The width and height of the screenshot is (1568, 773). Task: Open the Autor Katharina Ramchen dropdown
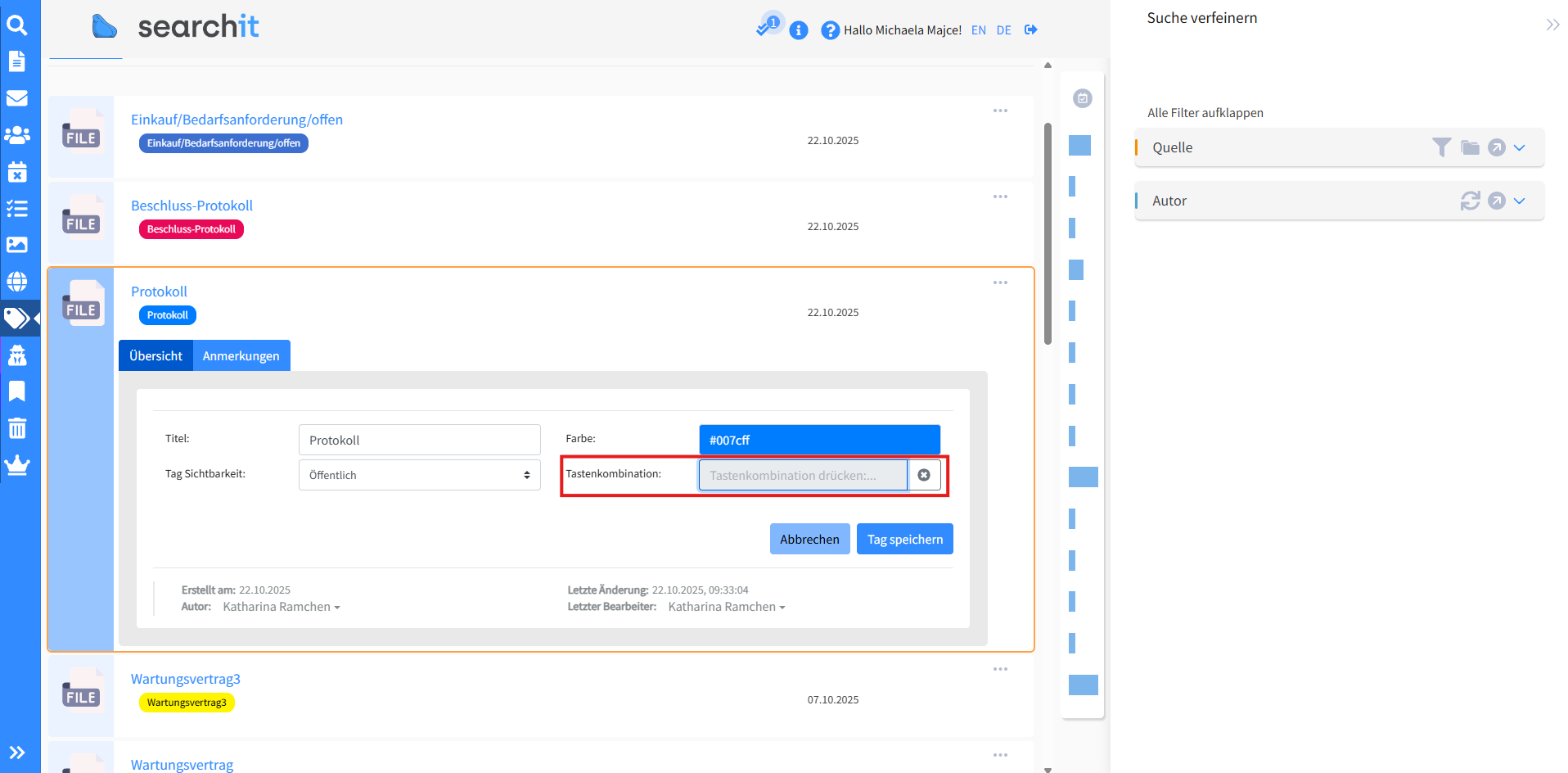pyautogui.click(x=281, y=607)
